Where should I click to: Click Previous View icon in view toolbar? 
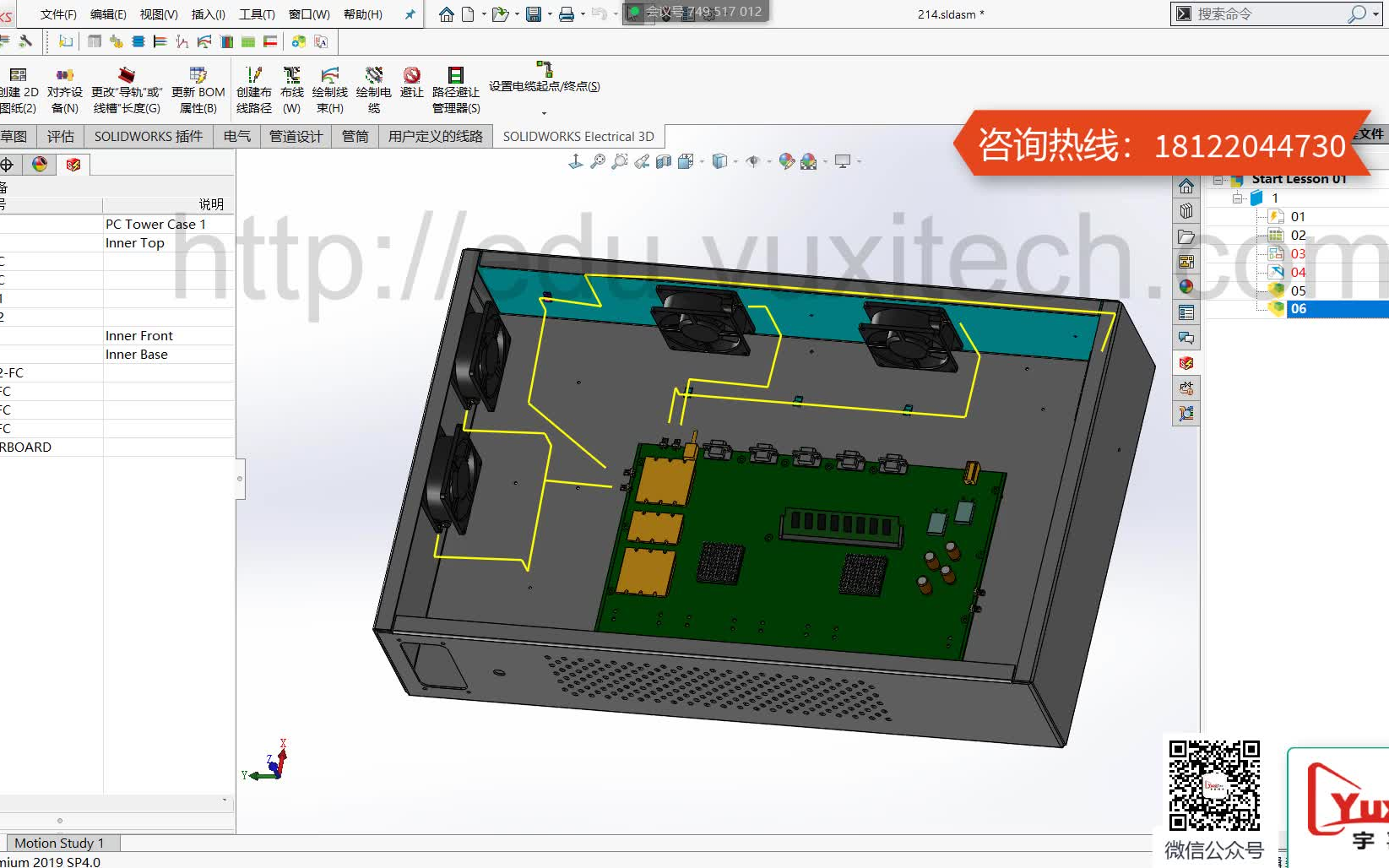pos(643,161)
